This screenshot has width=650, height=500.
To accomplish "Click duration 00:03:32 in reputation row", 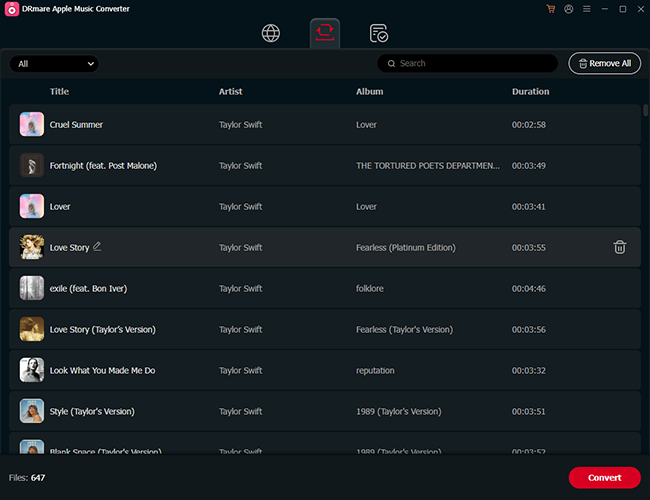I will pyautogui.click(x=529, y=371).
